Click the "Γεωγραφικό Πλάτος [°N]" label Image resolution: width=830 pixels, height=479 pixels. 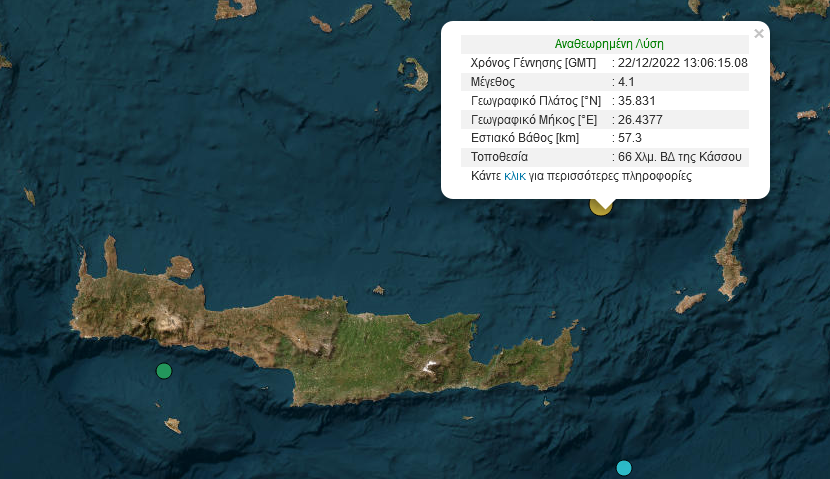536,101
